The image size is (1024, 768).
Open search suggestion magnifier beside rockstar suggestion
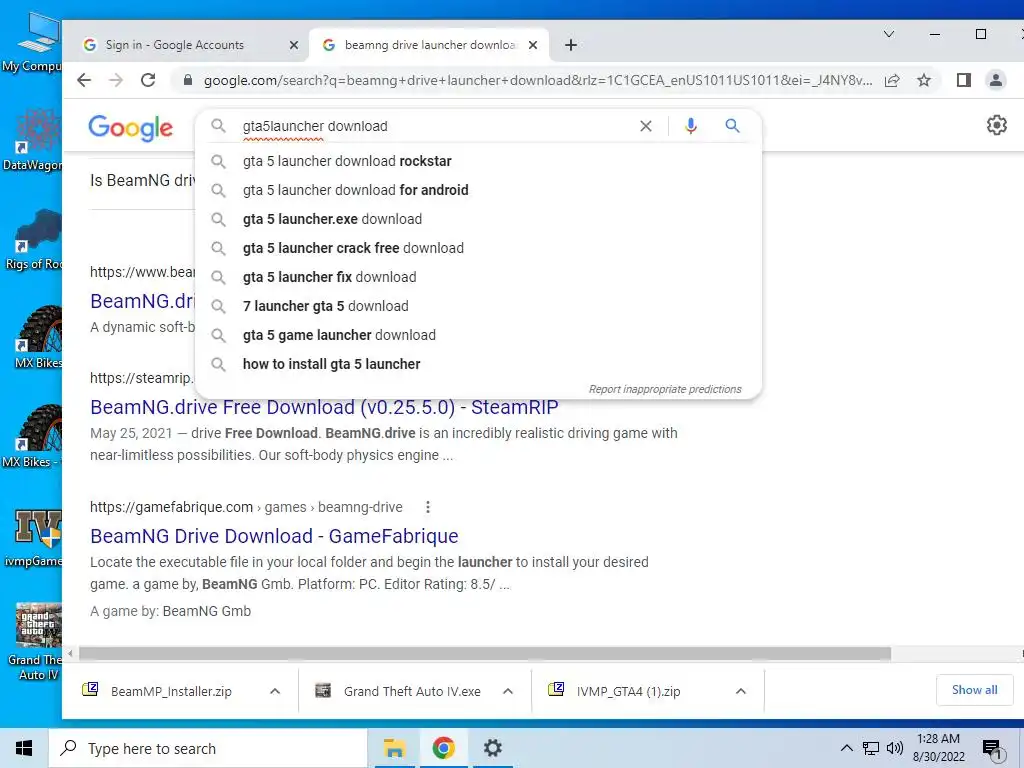[x=218, y=161]
